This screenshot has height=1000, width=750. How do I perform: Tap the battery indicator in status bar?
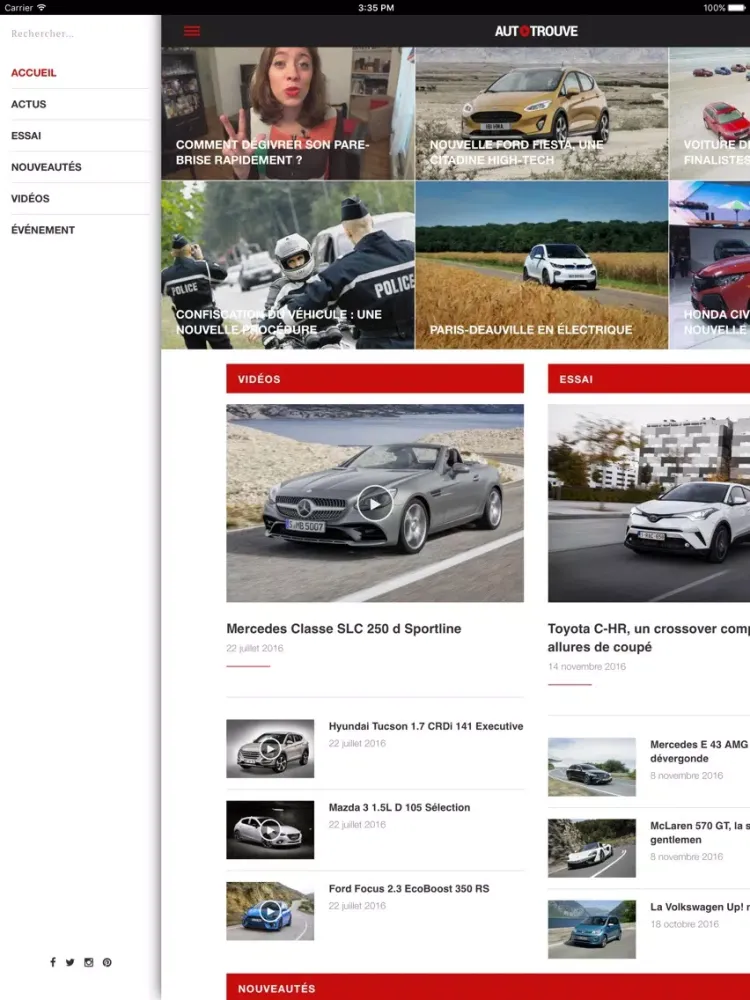[x=739, y=8]
